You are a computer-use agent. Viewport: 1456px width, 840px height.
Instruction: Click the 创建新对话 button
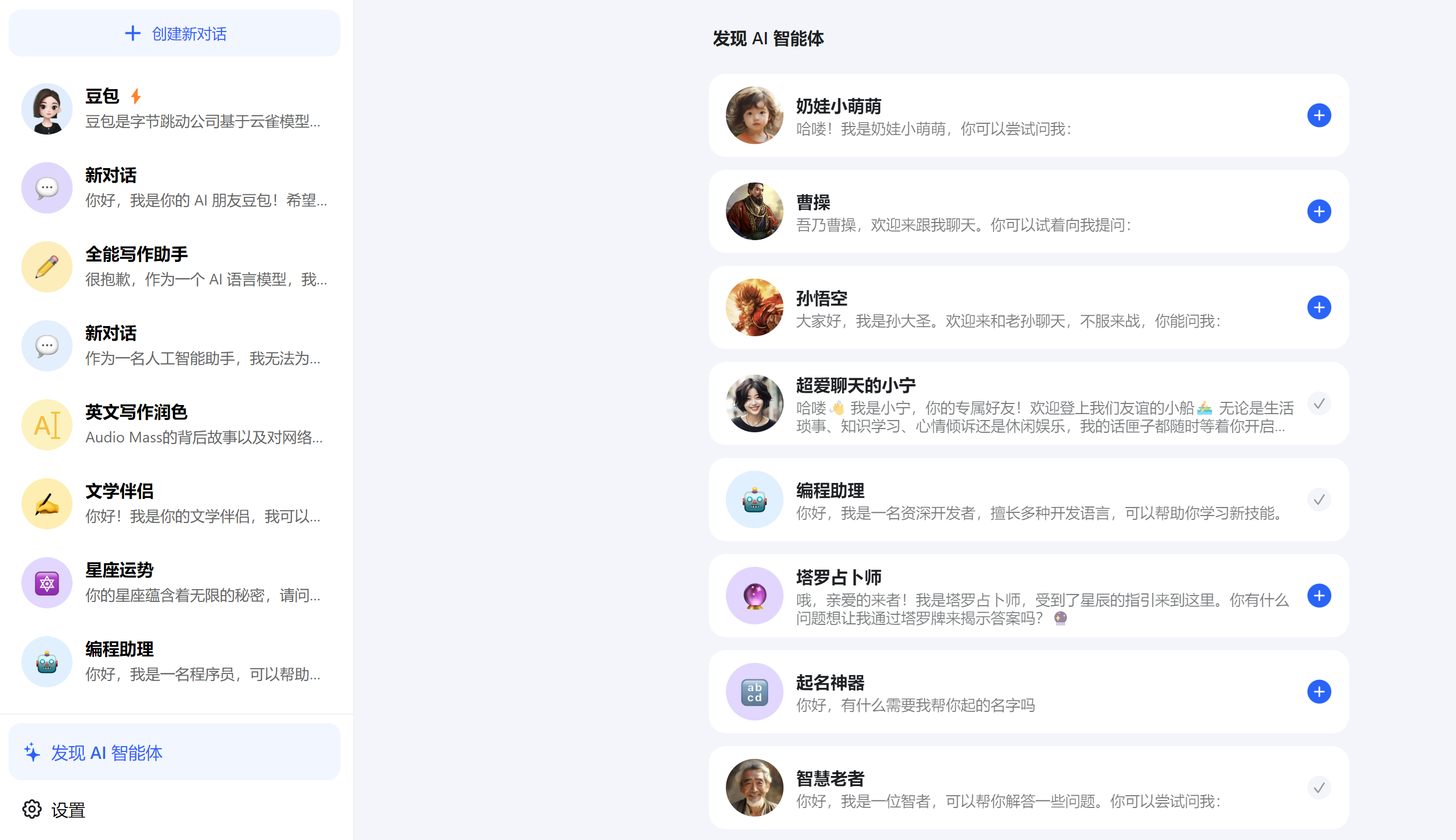[x=174, y=34]
